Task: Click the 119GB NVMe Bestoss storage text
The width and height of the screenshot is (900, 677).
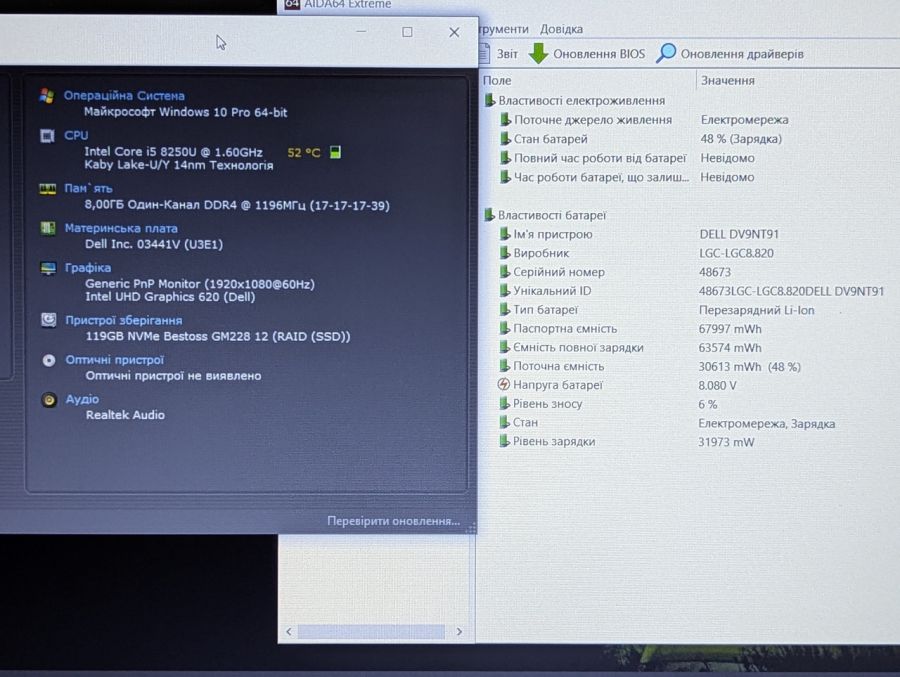Action: 218,336
